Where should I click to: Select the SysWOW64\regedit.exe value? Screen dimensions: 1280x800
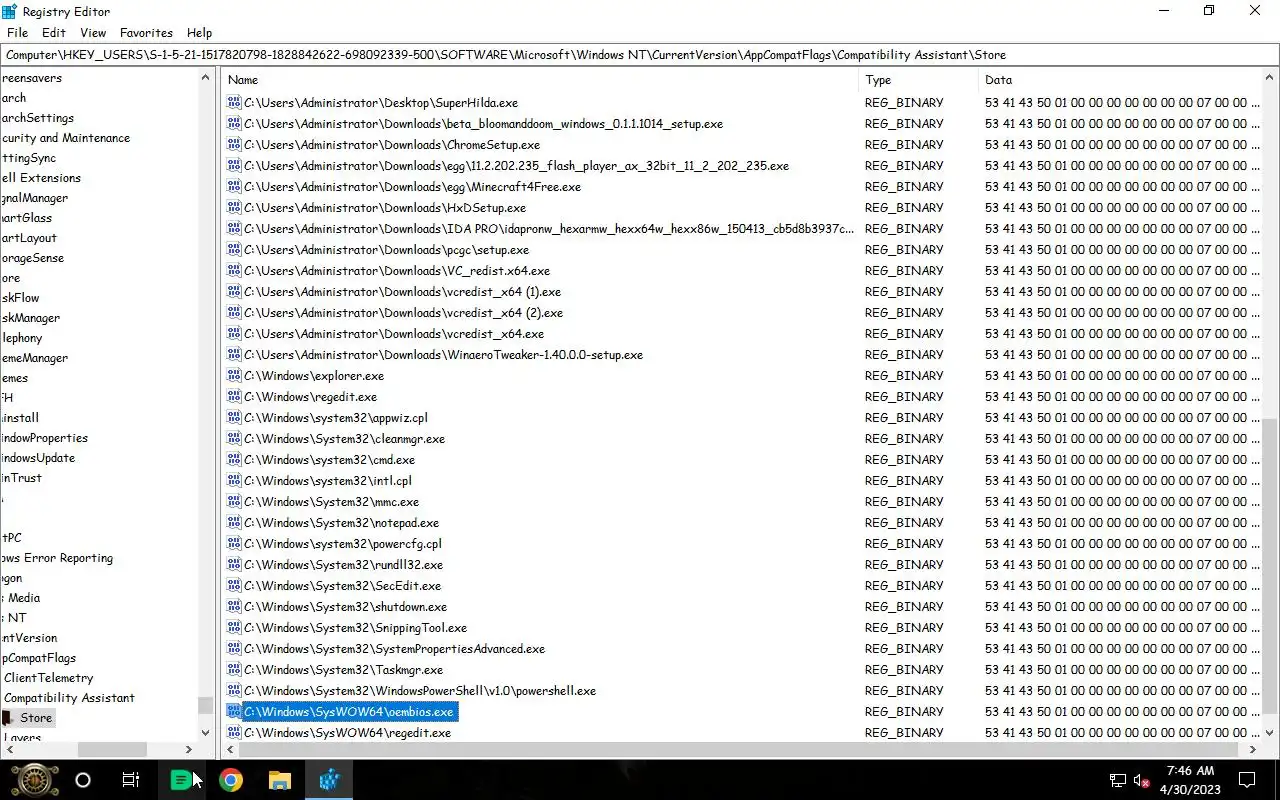(x=347, y=733)
